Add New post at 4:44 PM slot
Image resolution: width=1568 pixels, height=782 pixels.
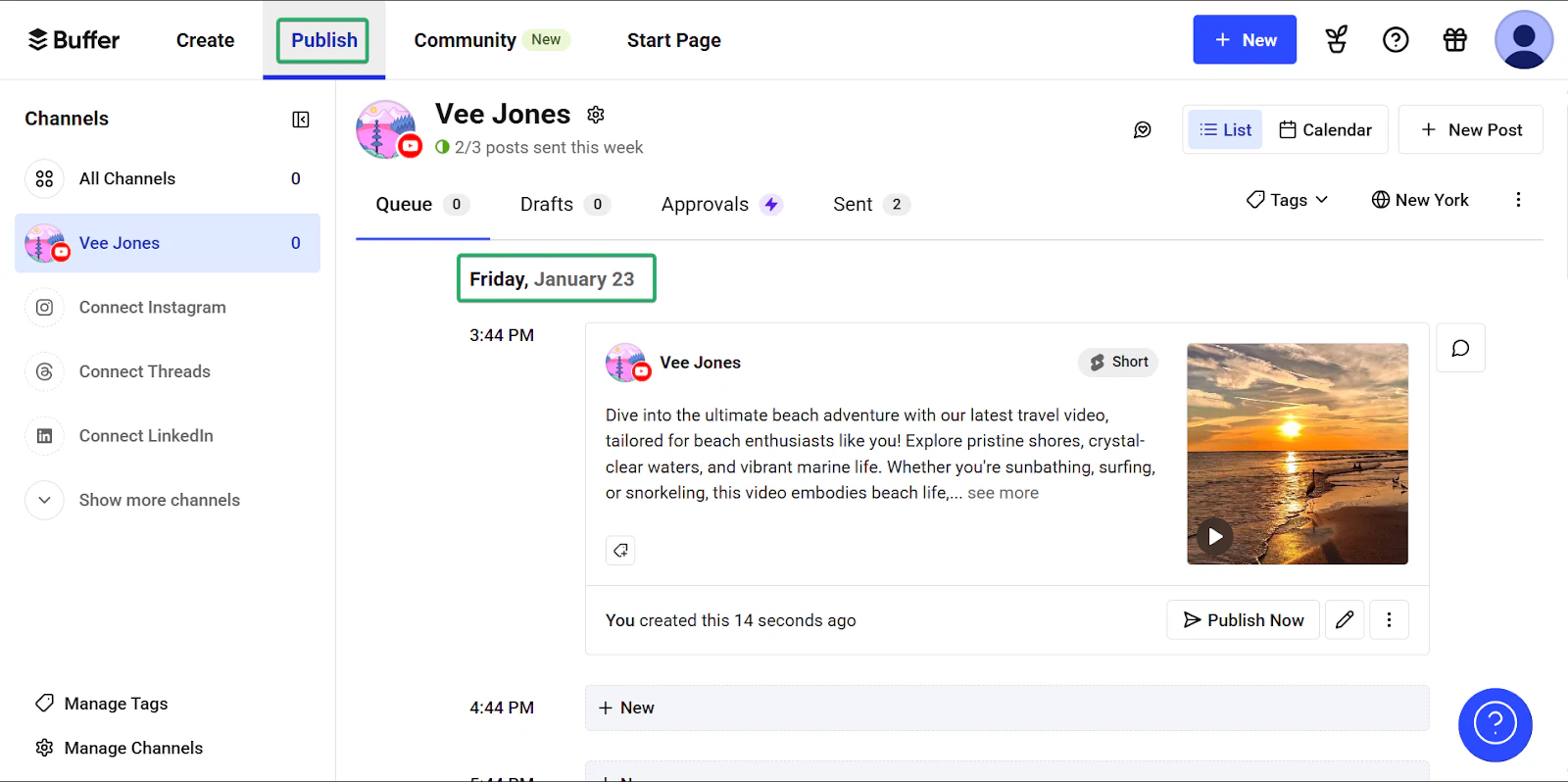click(x=1006, y=708)
